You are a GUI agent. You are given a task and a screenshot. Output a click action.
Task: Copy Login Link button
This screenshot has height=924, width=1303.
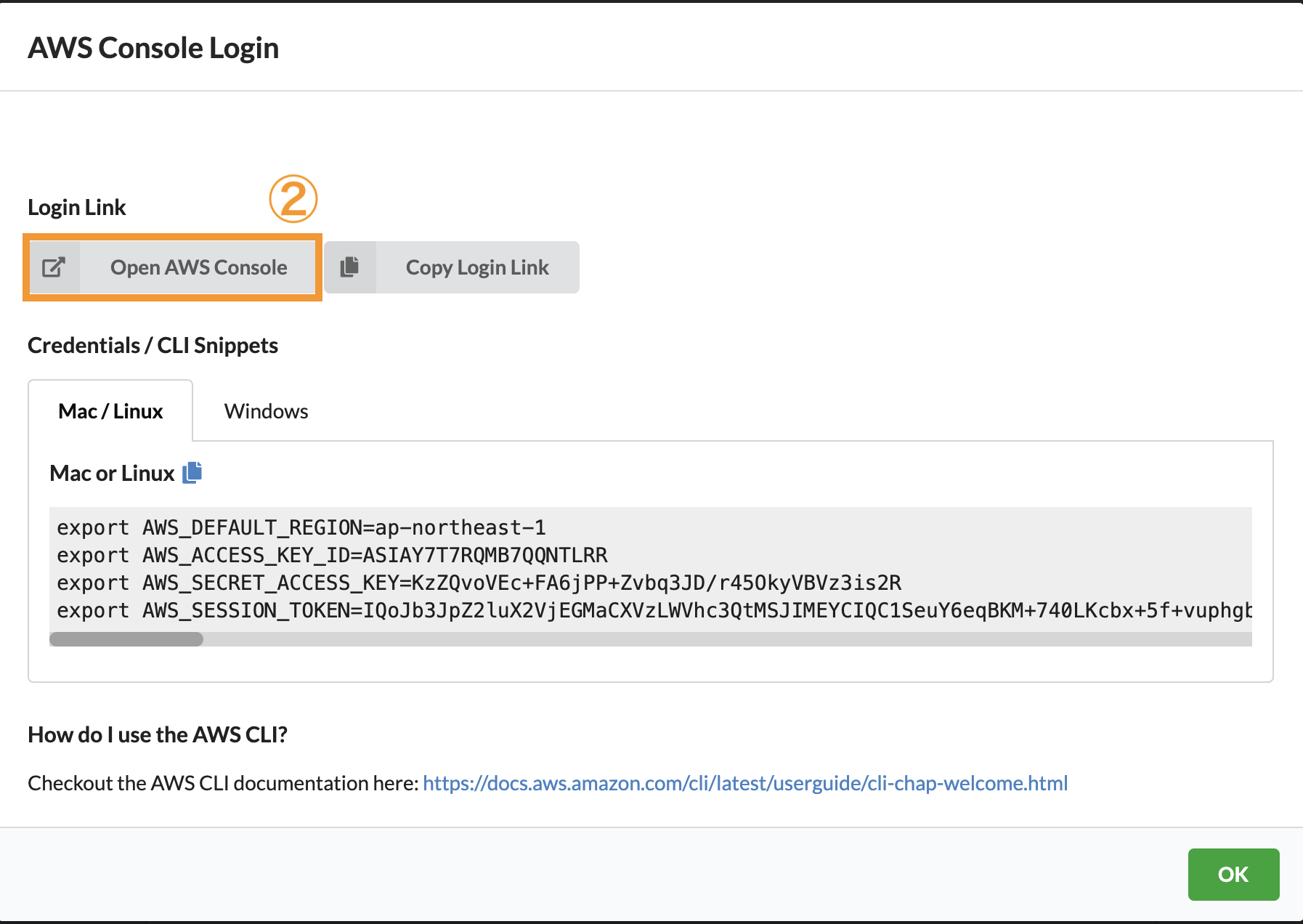click(452, 267)
